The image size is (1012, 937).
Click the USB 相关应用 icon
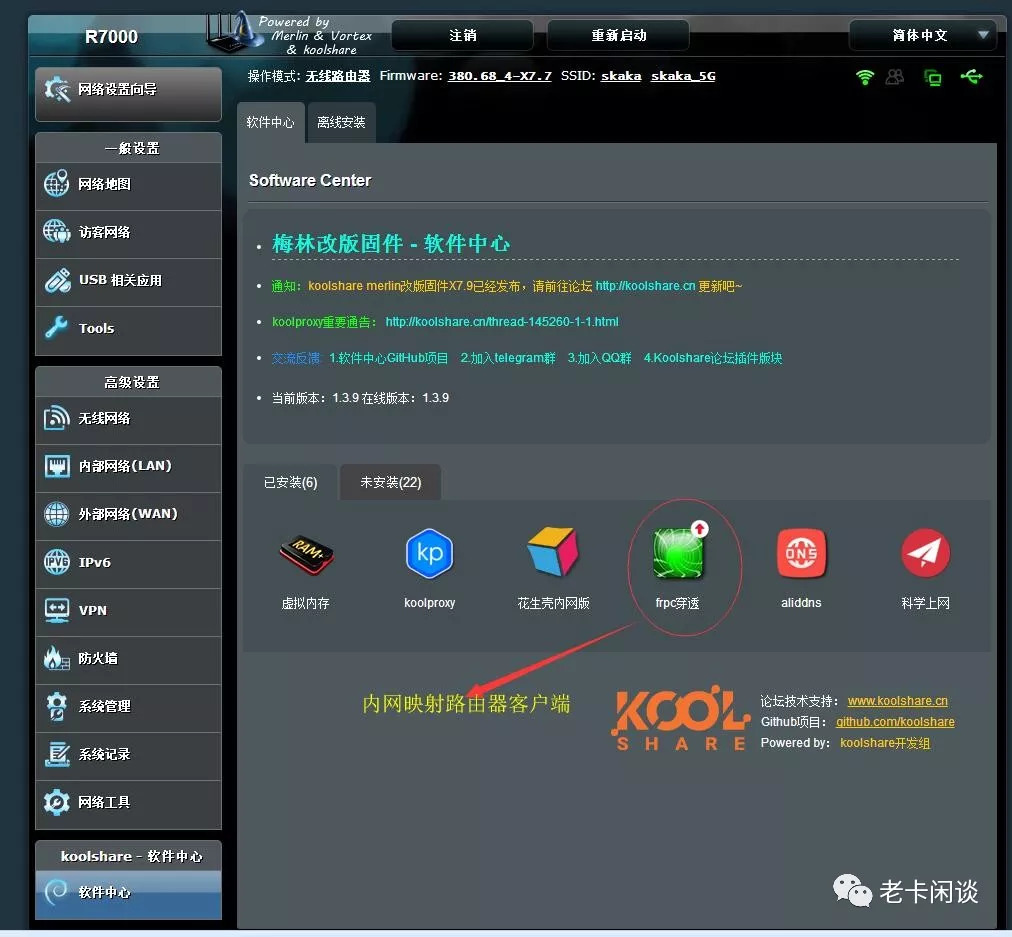[57, 280]
